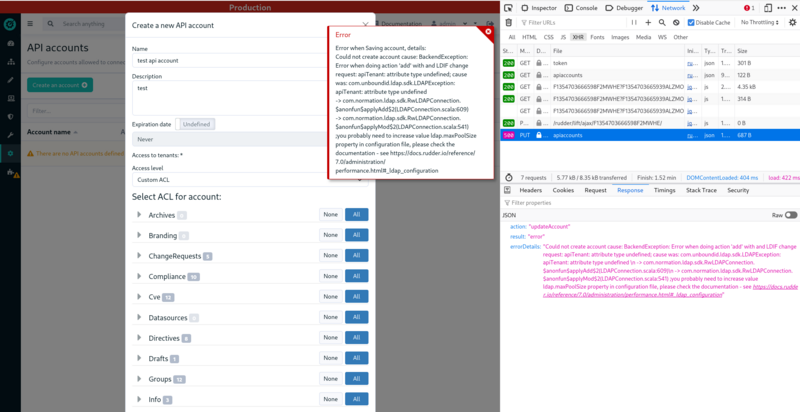Click the stopwatch performance analysis icon
Screen dimensions: 800x412
tap(509, 177)
